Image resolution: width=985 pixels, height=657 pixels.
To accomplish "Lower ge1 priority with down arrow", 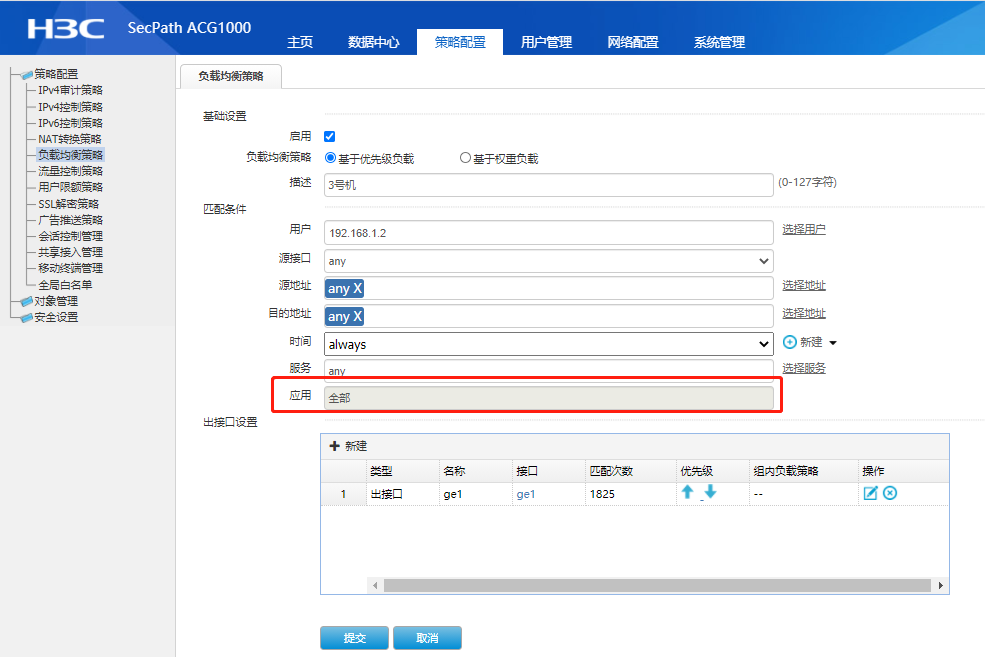I will [x=710, y=492].
